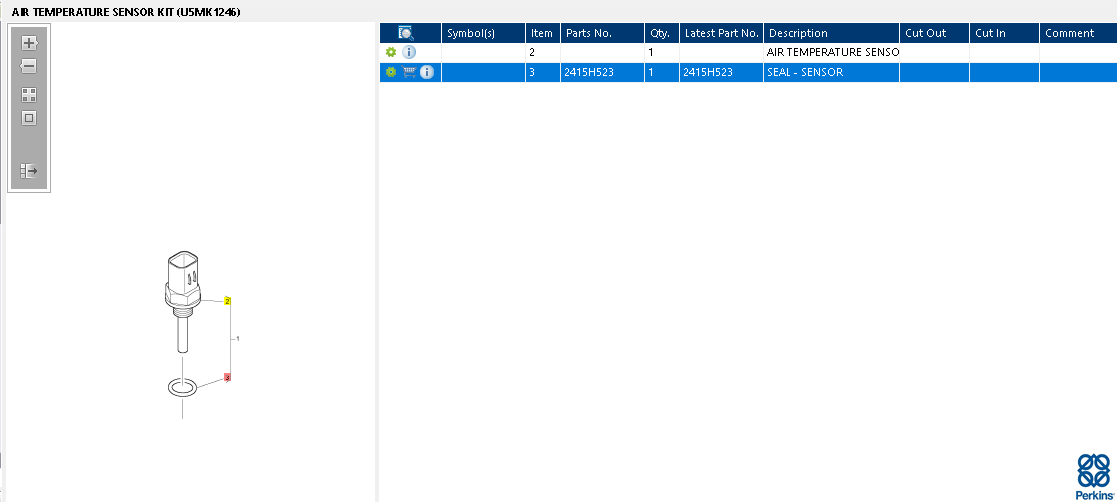Select the AIR TEMPERATURE SENSO description cell
The height and width of the screenshot is (502, 1117).
tap(831, 53)
